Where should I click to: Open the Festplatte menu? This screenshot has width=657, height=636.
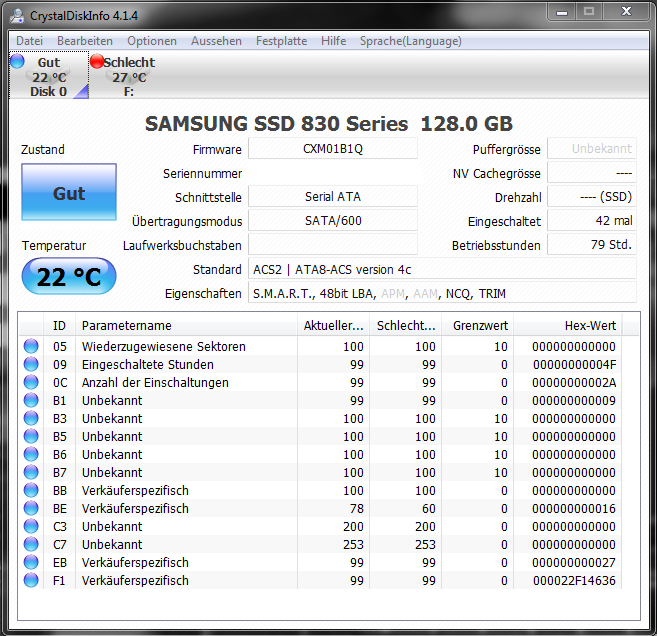tap(281, 41)
